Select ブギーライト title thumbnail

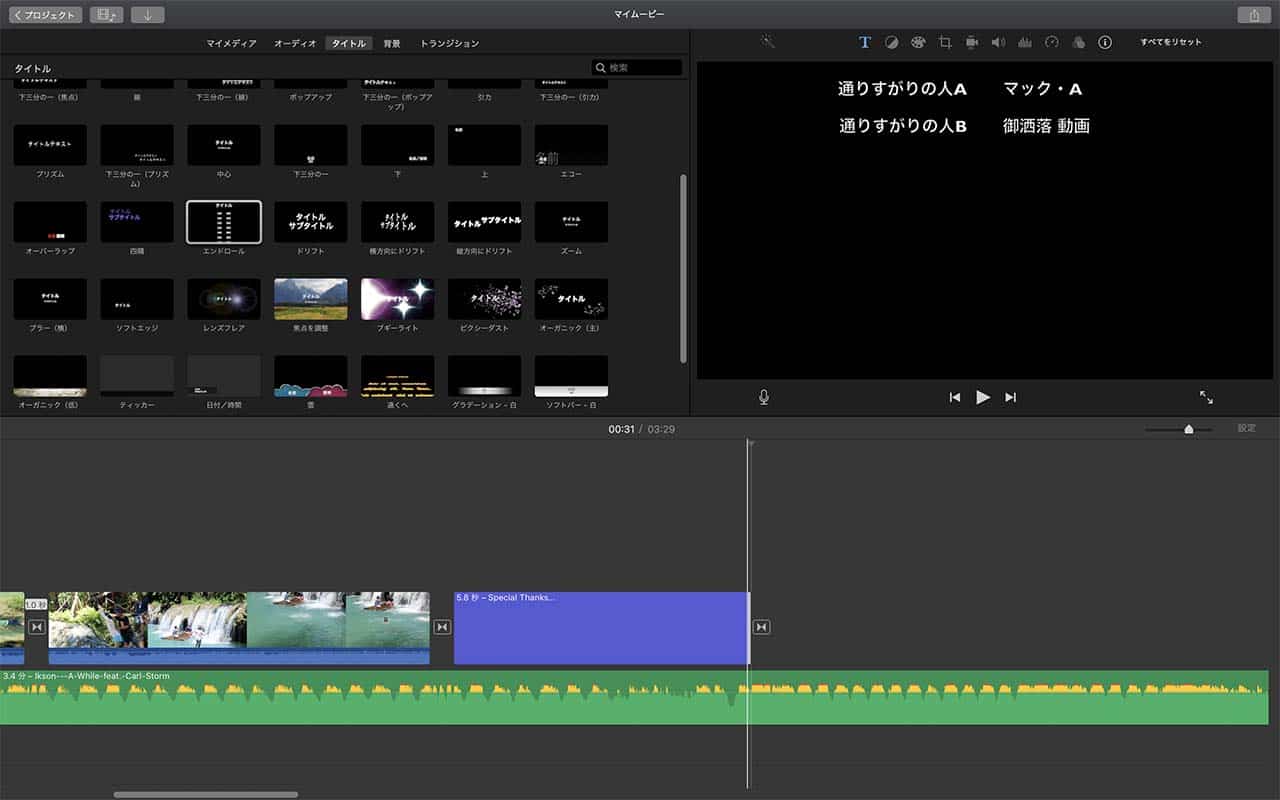point(398,299)
